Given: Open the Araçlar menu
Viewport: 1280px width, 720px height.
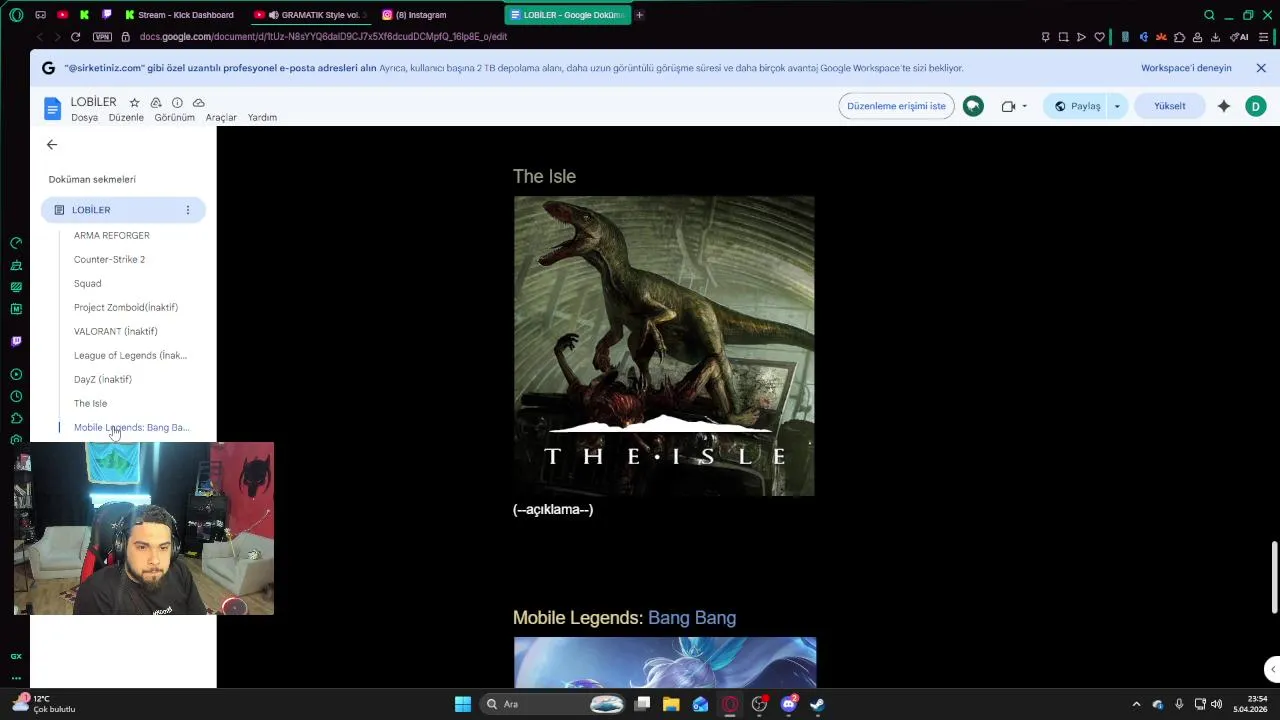Looking at the screenshot, I should coord(221,118).
